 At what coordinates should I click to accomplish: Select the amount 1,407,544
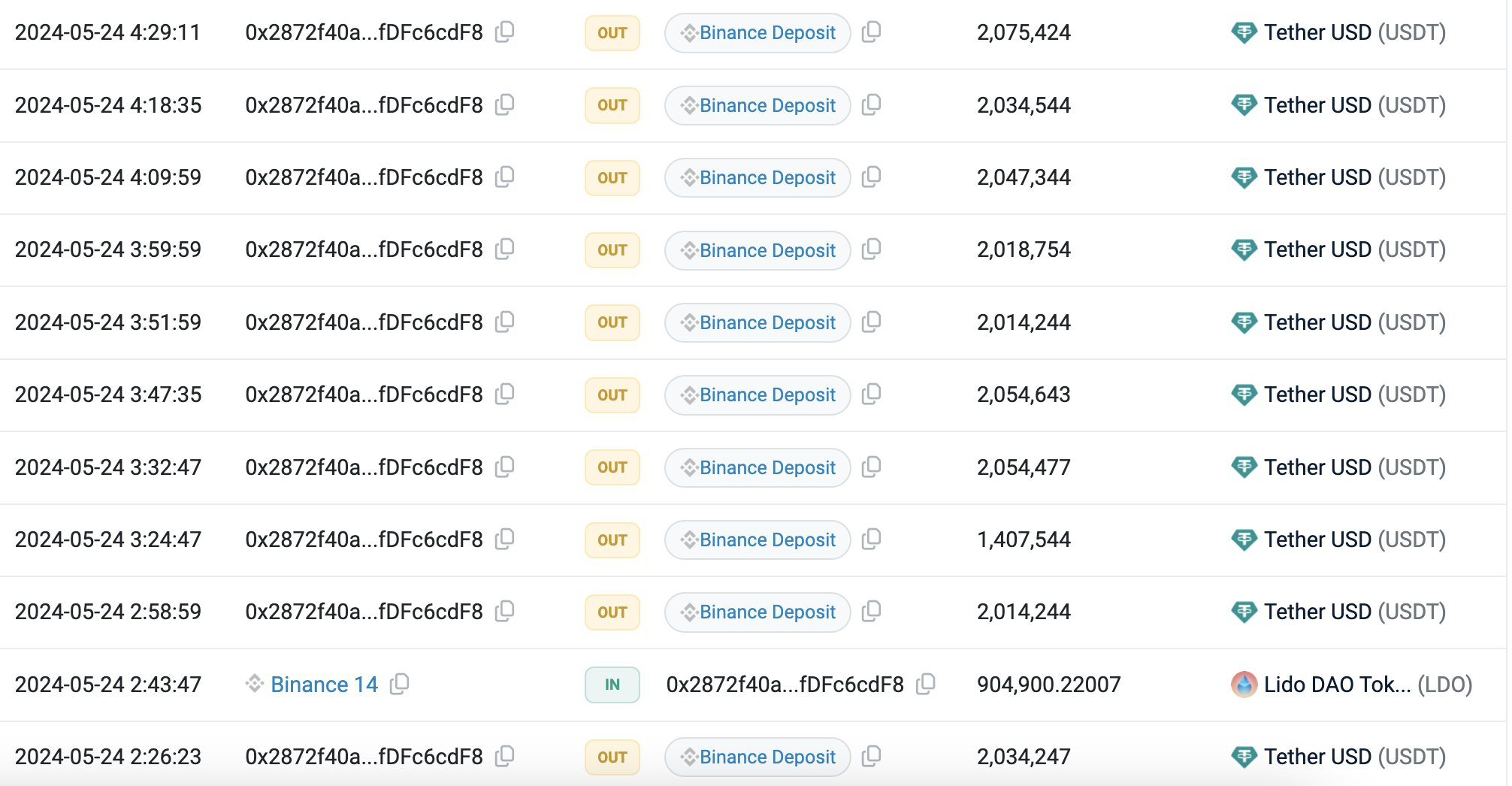tap(1024, 540)
